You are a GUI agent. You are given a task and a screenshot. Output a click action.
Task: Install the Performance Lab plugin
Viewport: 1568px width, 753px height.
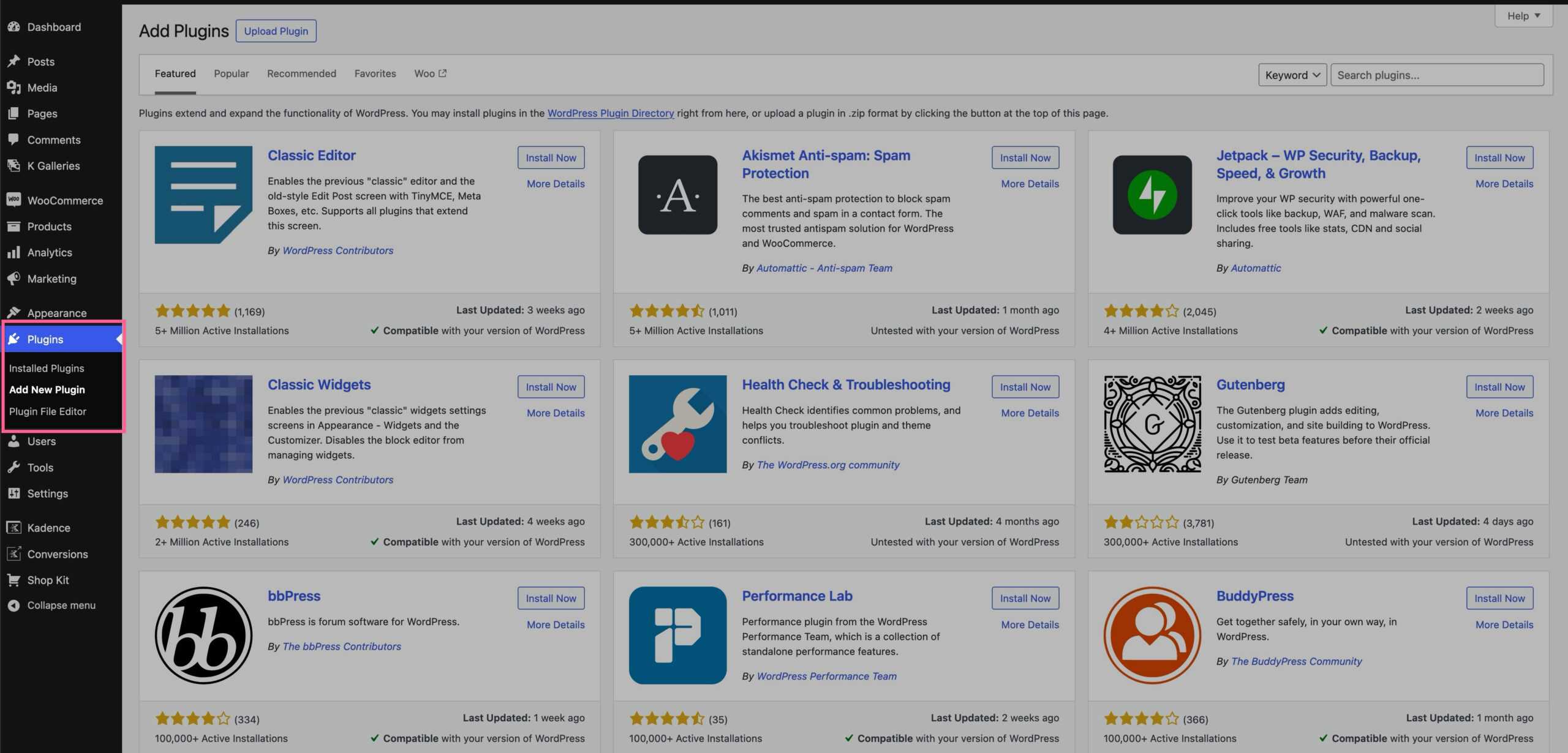[1025, 598]
